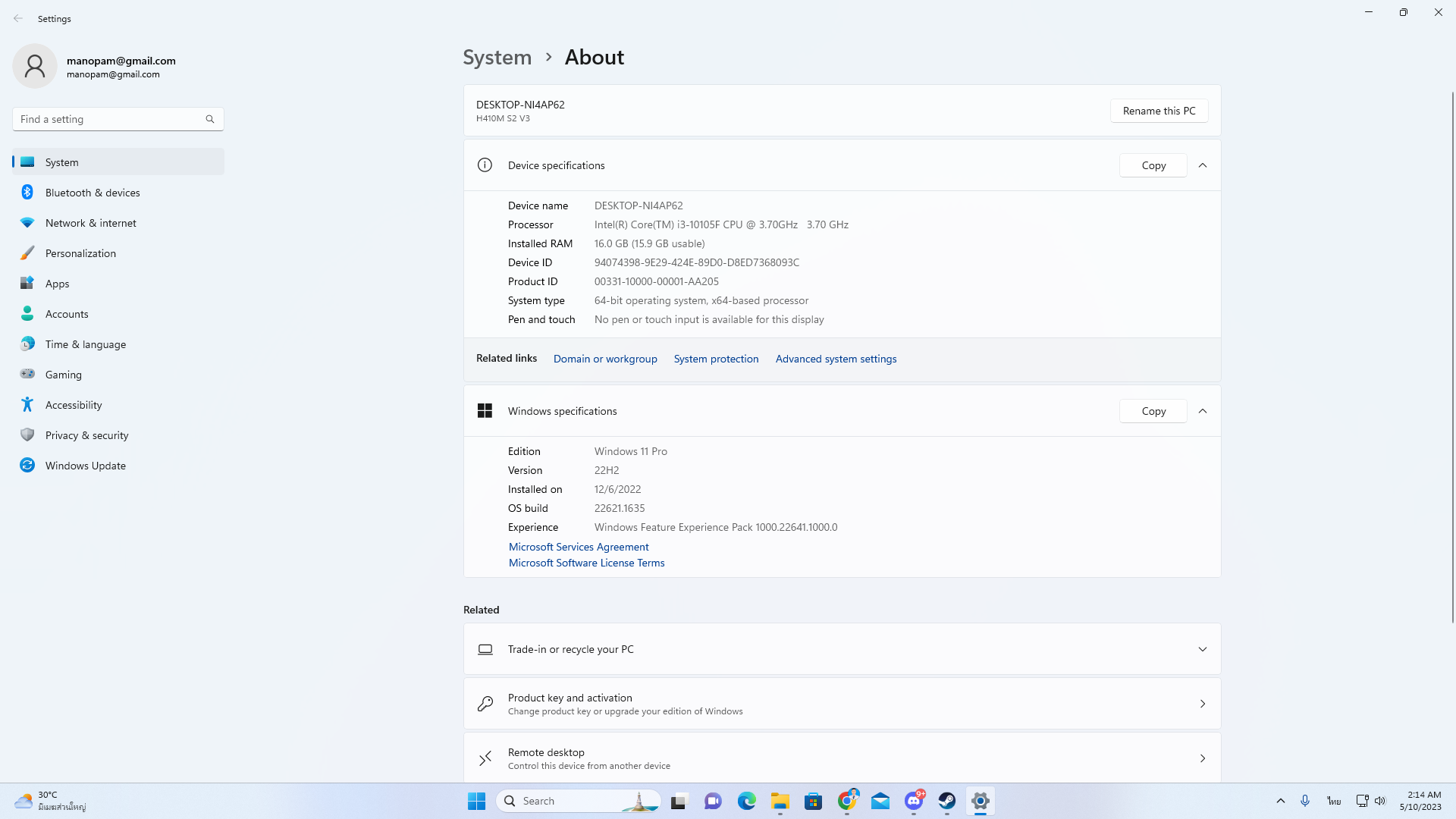
Task: Click the Privacy & security shield icon
Action: tap(27, 435)
